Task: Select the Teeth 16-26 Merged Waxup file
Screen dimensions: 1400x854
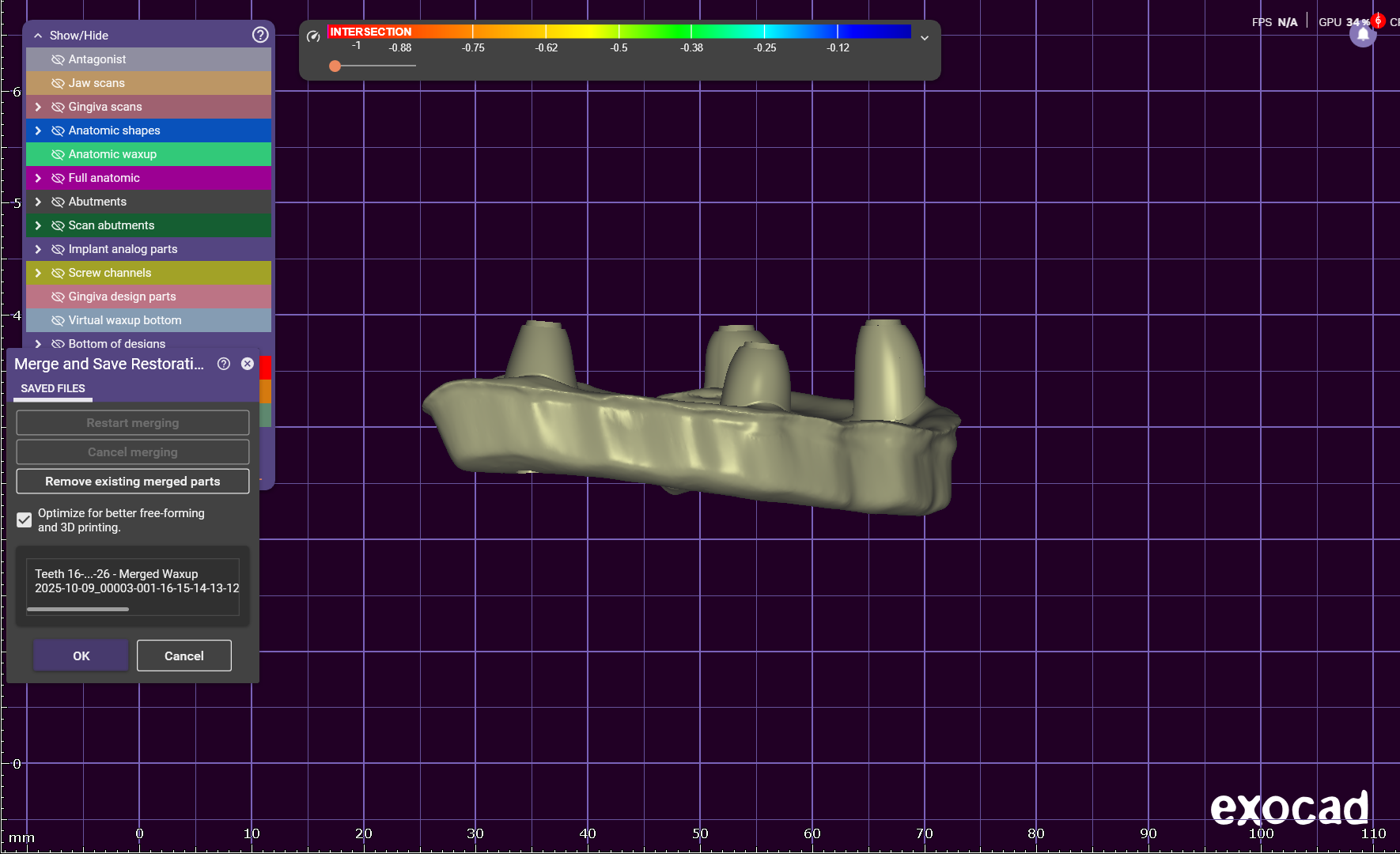Action: [133, 581]
